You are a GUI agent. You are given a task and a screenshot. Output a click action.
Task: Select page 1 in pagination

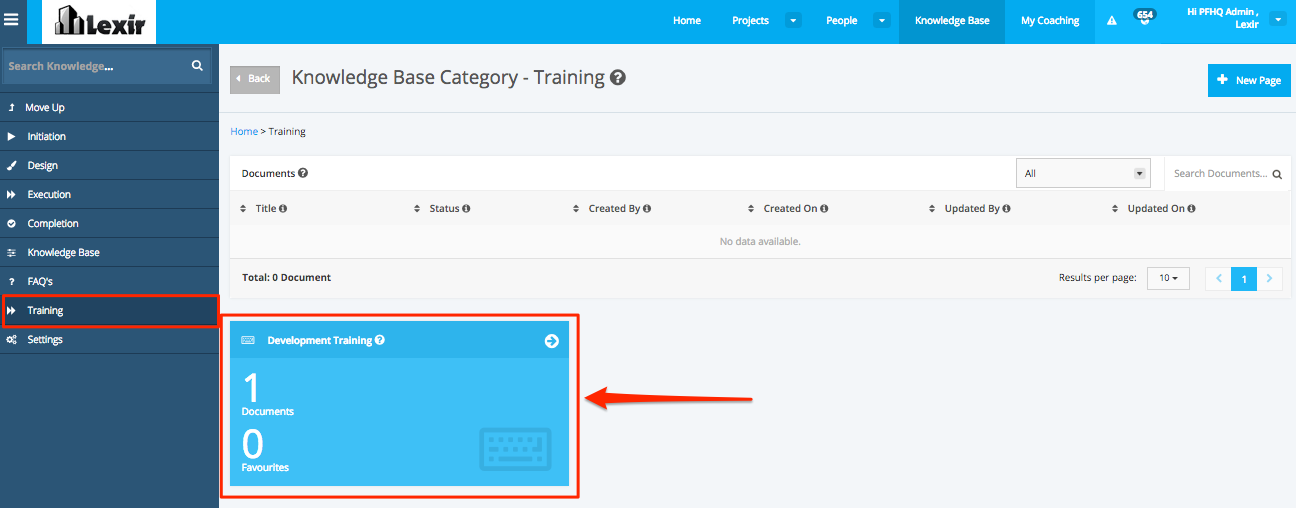[1244, 279]
